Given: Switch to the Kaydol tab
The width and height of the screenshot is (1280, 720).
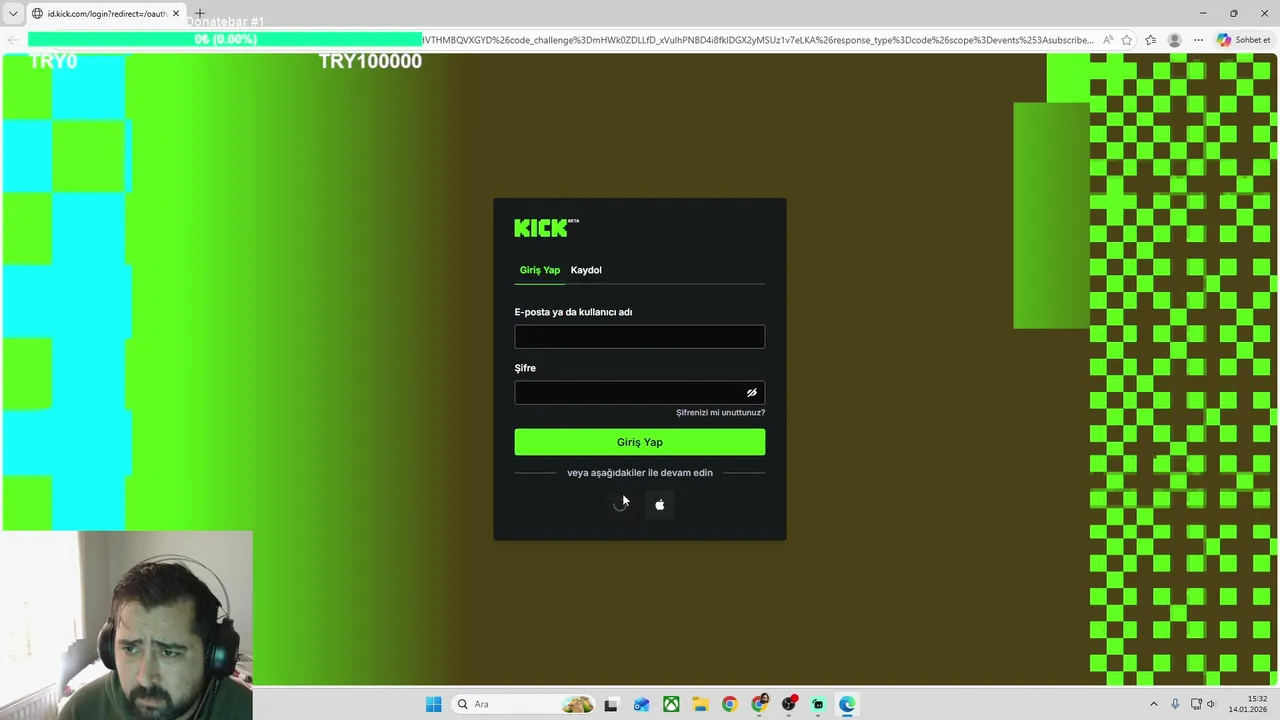Looking at the screenshot, I should 586,270.
